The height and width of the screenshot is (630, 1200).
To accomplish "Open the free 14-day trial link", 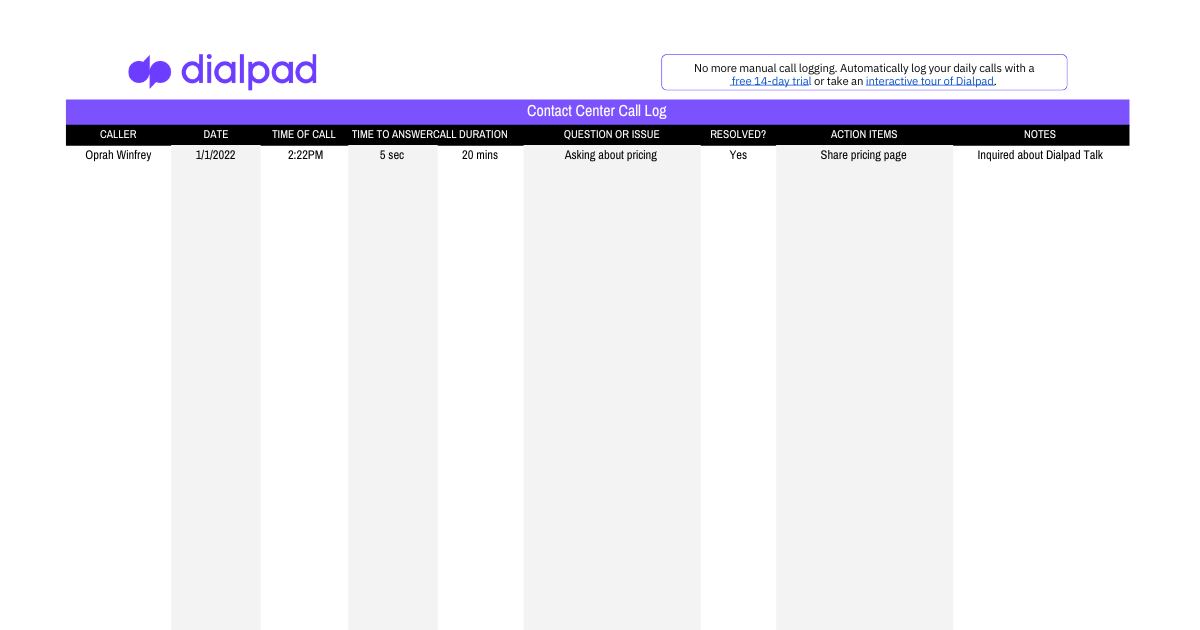I will [x=770, y=81].
